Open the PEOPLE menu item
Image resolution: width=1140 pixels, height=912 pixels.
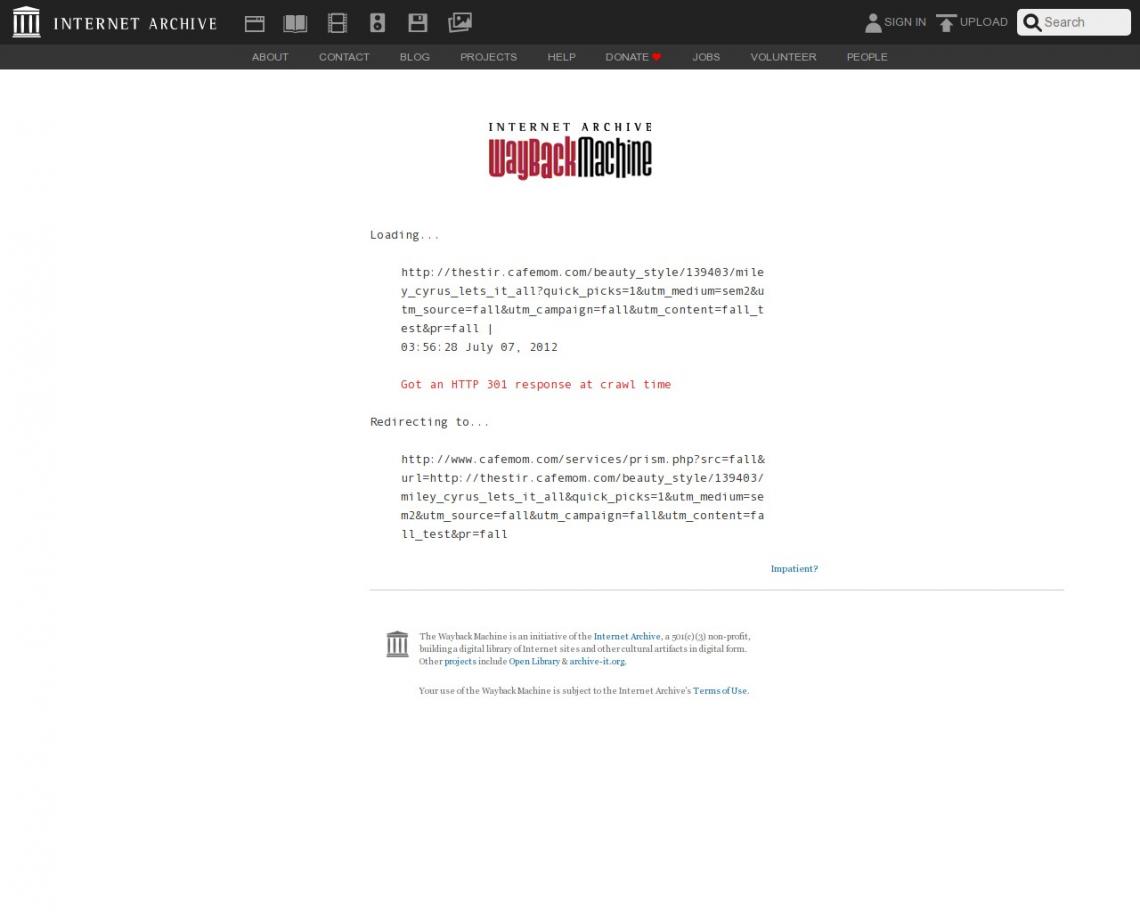[x=867, y=57]
